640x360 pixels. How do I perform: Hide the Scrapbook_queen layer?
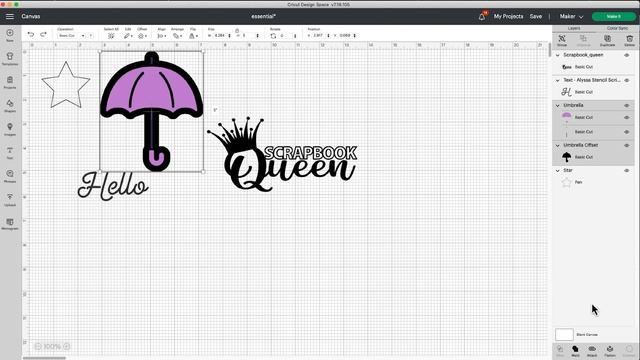(x=627, y=55)
